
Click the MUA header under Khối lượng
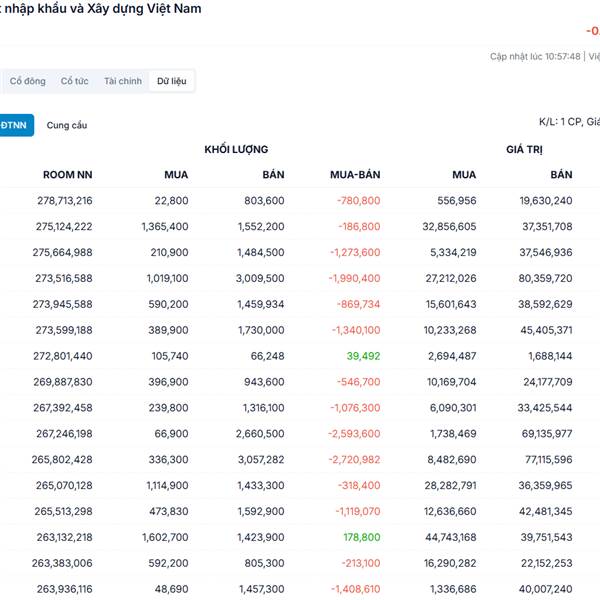click(176, 175)
